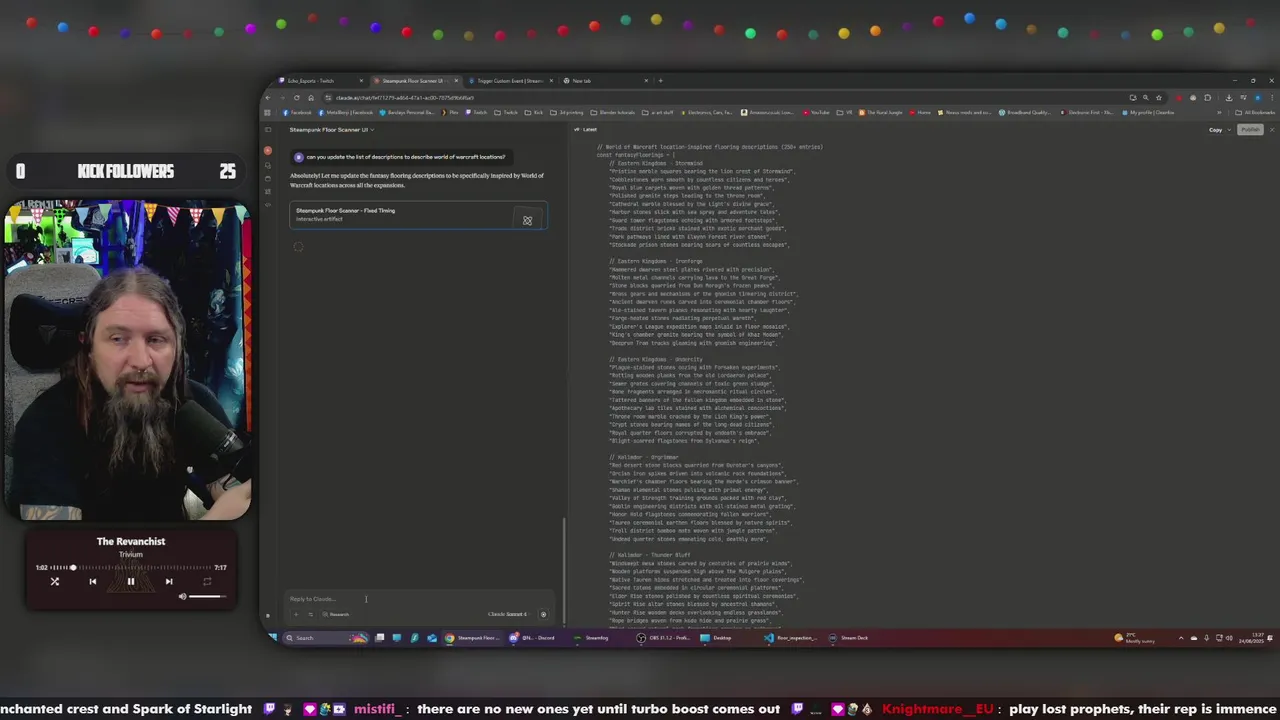1280x720 pixels.
Task: Open the browser extensions puzzle icon
Action: (1207, 97)
